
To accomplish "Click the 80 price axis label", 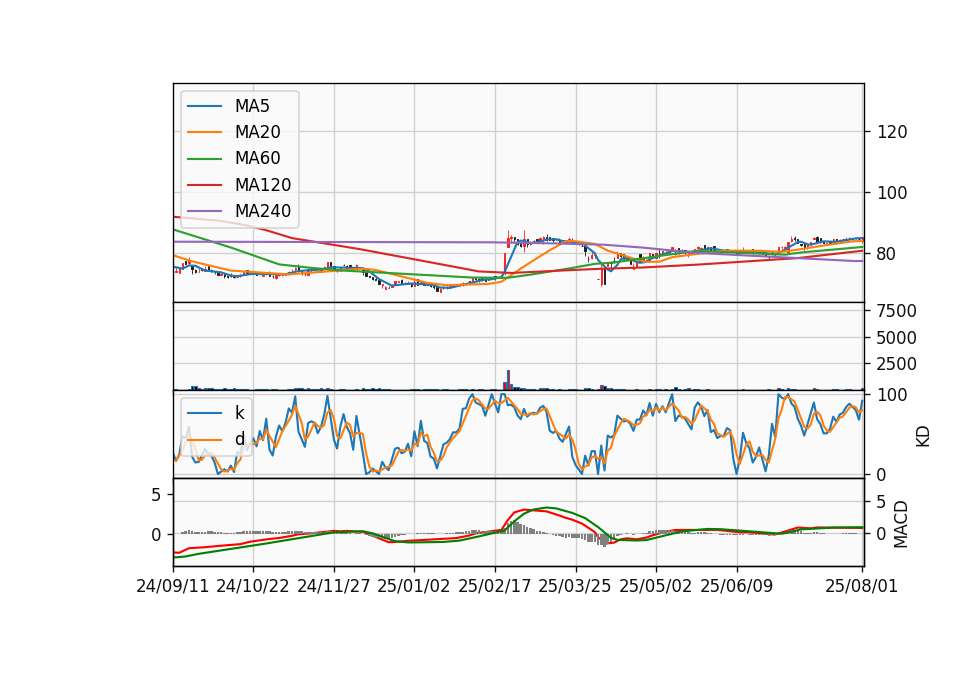I will 887,253.
